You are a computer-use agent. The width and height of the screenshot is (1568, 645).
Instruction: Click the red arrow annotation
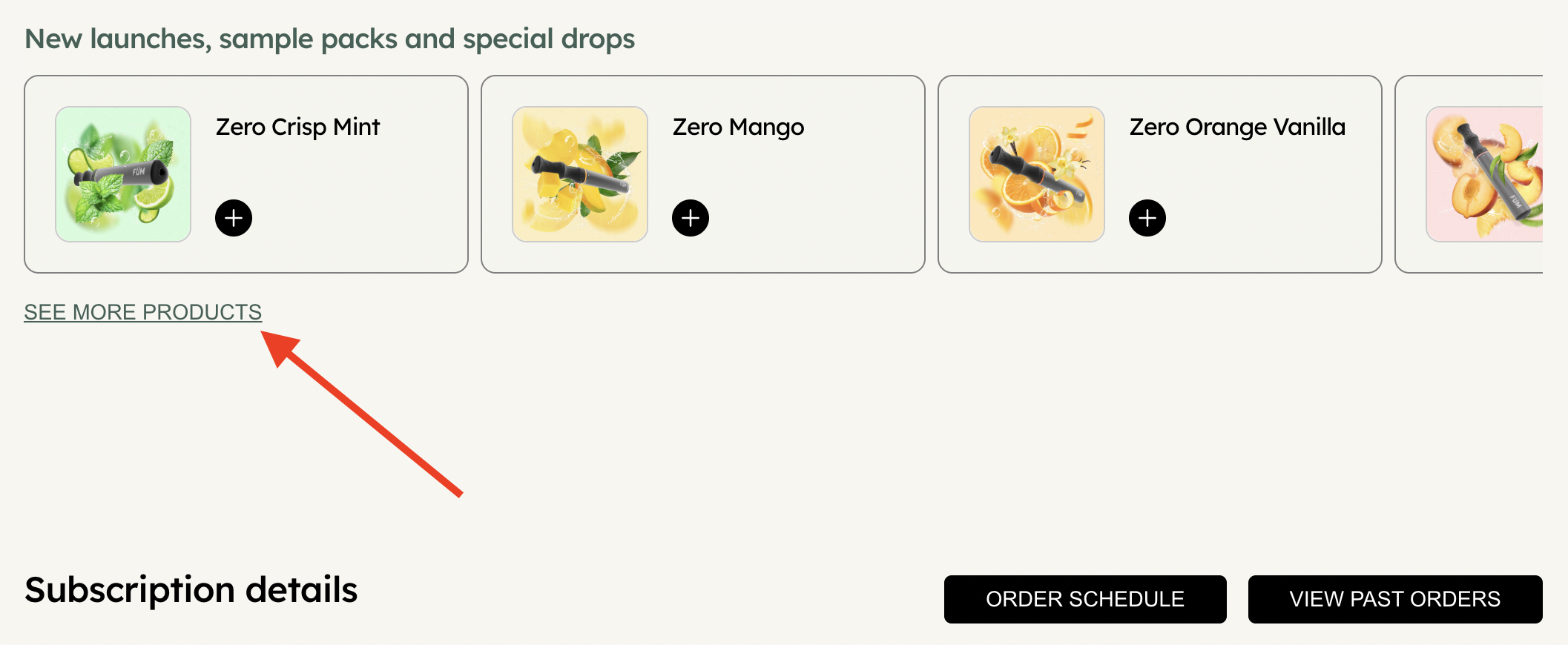pyautogui.click(x=362, y=414)
